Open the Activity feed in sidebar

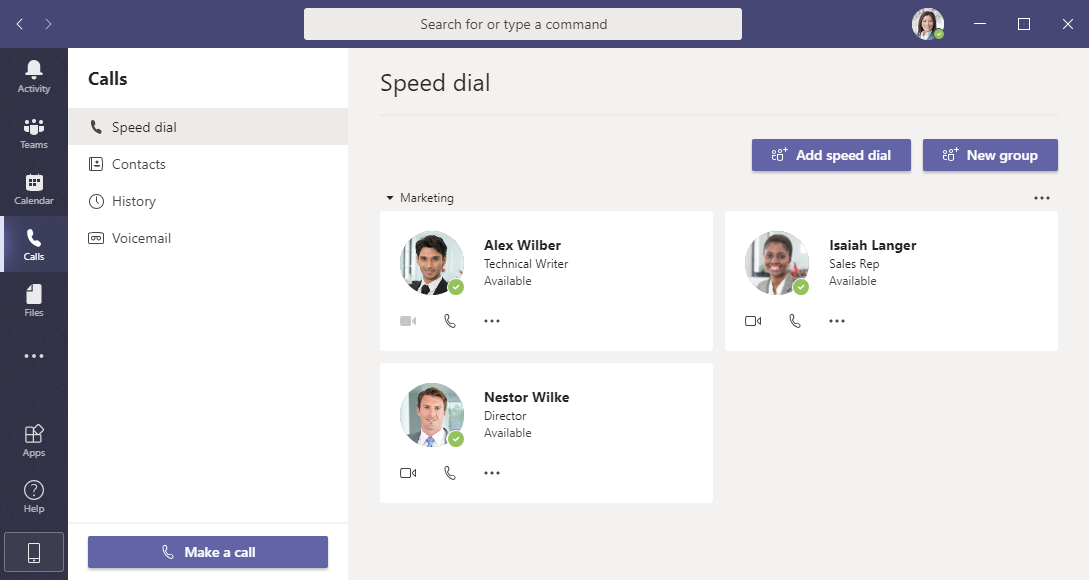pos(34,76)
